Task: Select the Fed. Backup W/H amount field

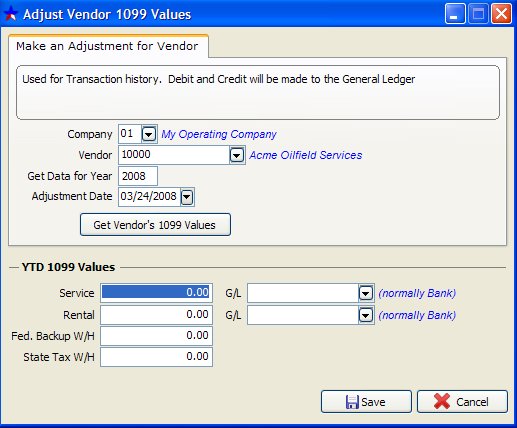Action: pyautogui.click(x=156, y=336)
